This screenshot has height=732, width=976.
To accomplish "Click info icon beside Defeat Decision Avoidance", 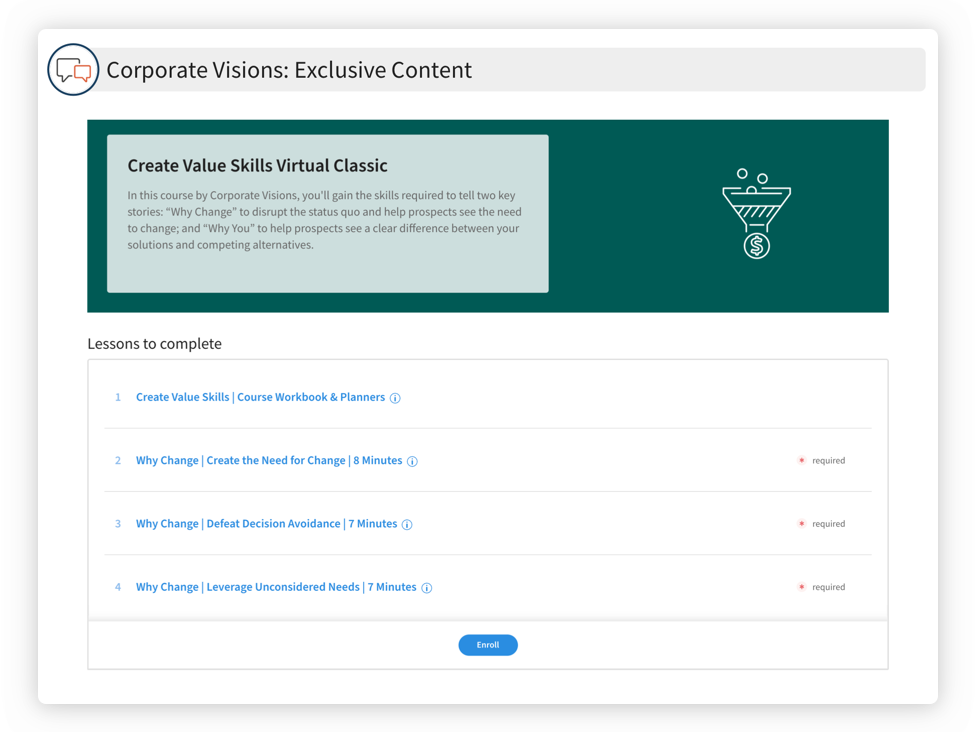I will pyautogui.click(x=407, y=524).
